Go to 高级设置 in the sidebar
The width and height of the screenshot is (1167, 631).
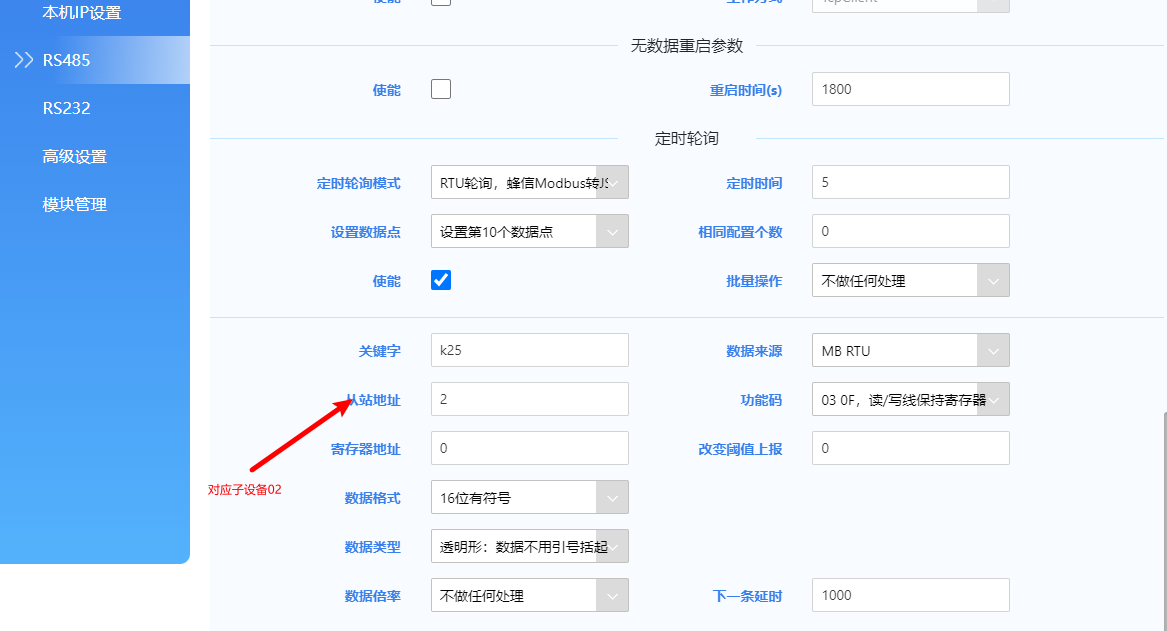click(x=74, y=156)
